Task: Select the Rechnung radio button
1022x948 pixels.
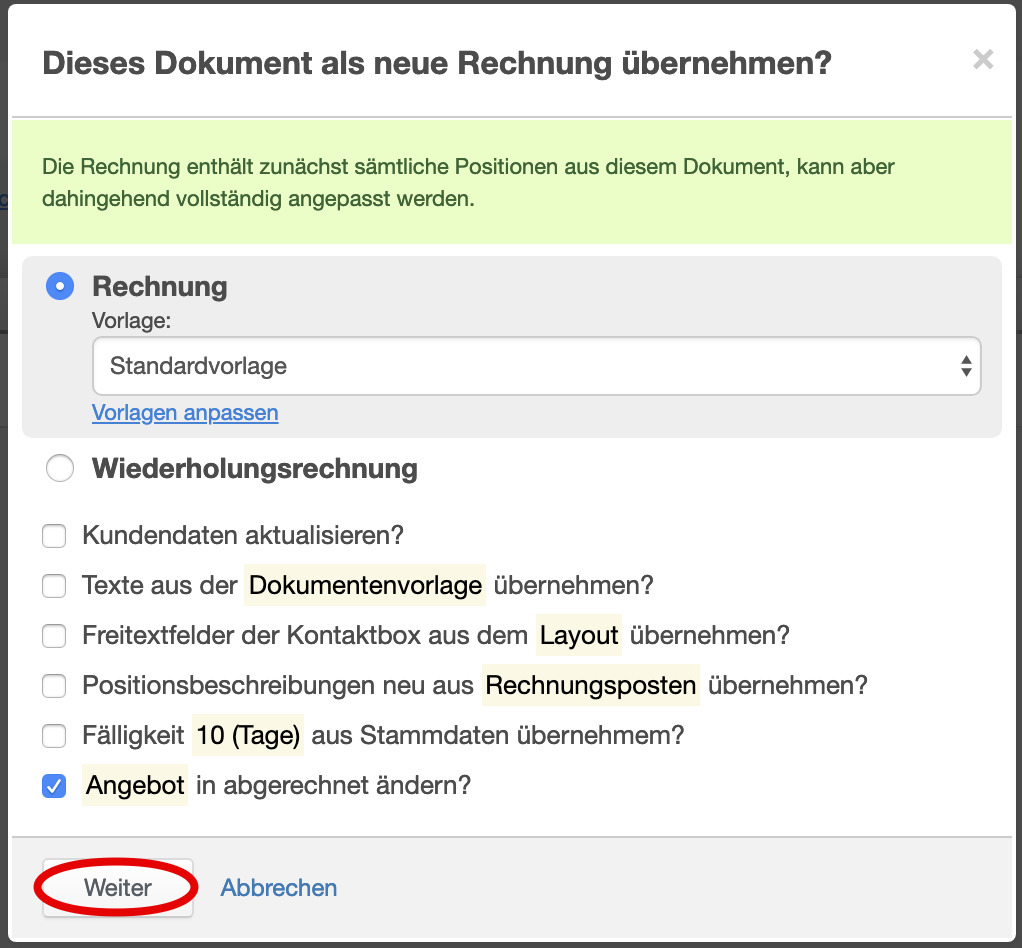Action: (x=60, y=286)
